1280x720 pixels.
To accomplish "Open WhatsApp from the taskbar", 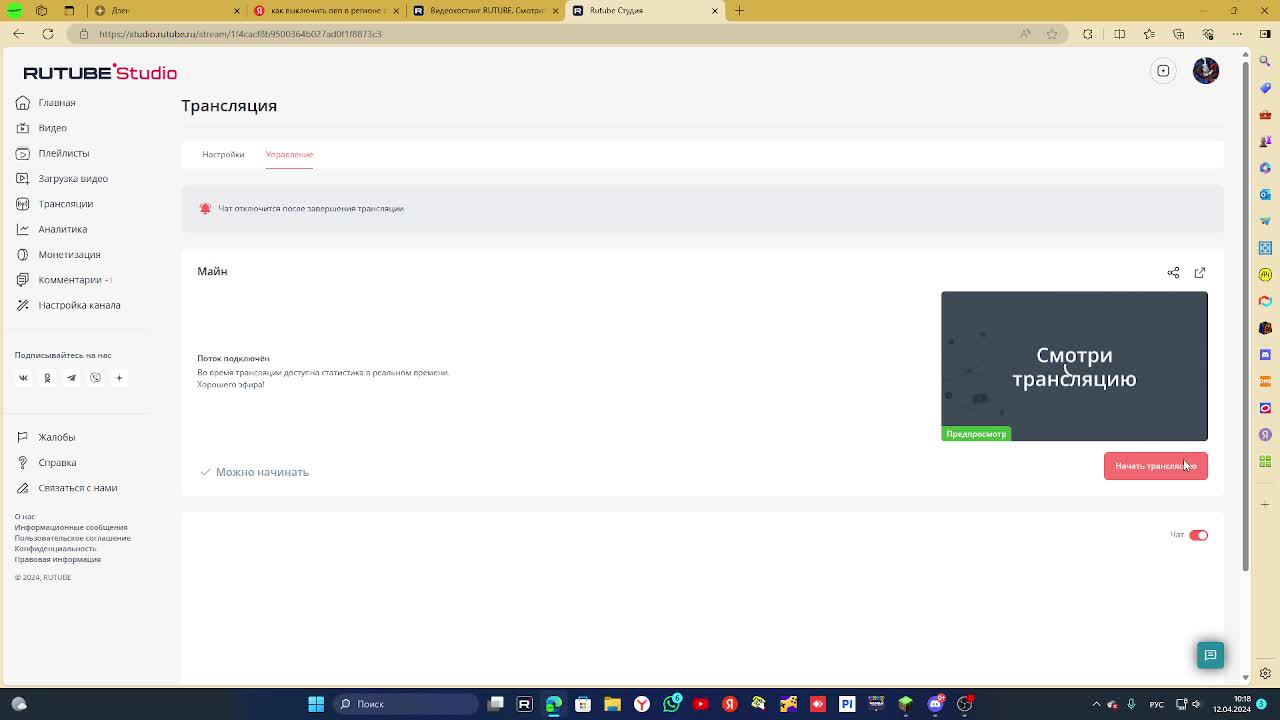I will tap(672, 703).
